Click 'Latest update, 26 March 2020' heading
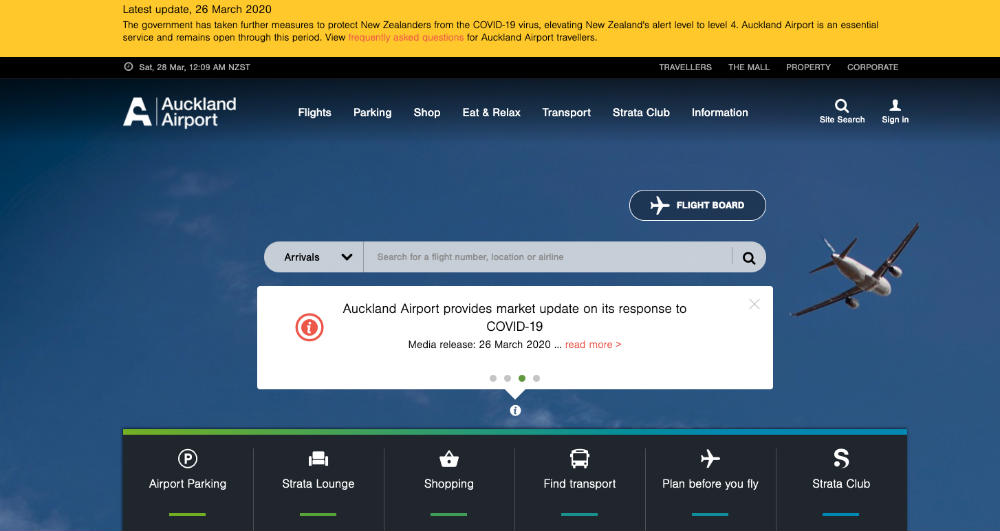 click(197, 10)
